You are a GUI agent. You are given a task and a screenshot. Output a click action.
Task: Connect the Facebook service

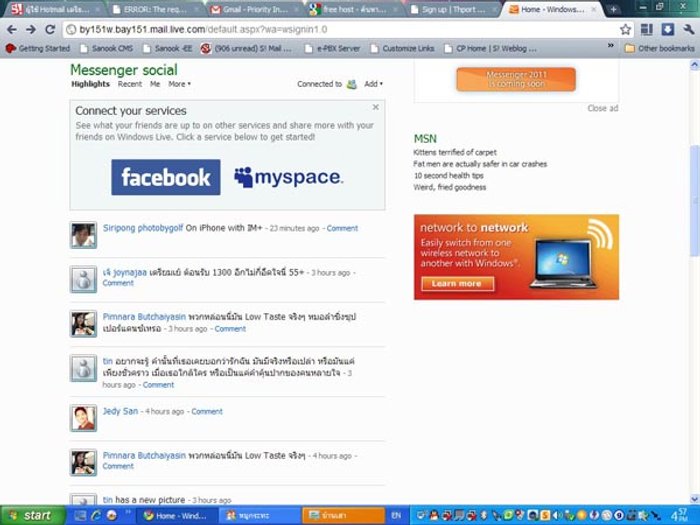[x=166, y=177]
